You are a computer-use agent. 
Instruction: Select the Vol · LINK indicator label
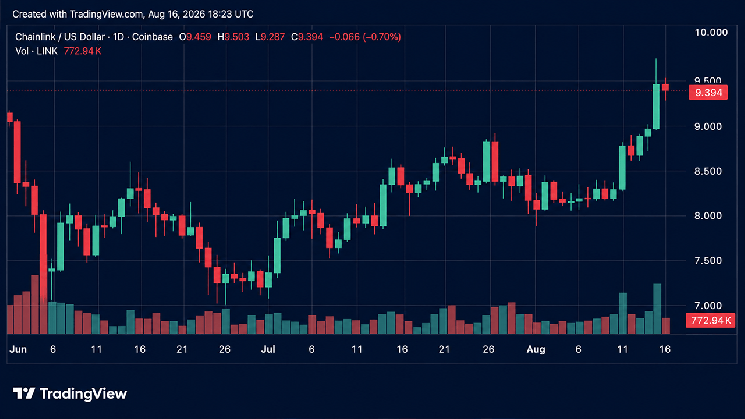point(36,51)
